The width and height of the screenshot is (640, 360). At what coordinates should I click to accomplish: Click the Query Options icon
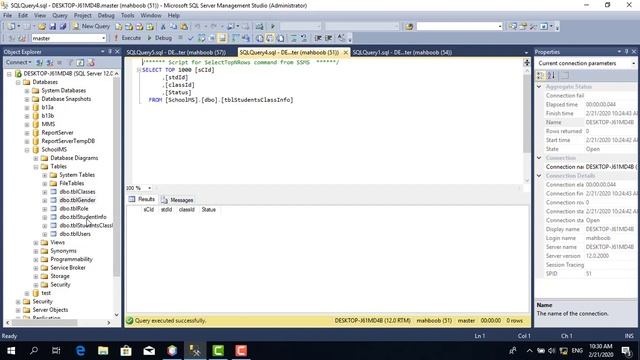tap(212, 38)
